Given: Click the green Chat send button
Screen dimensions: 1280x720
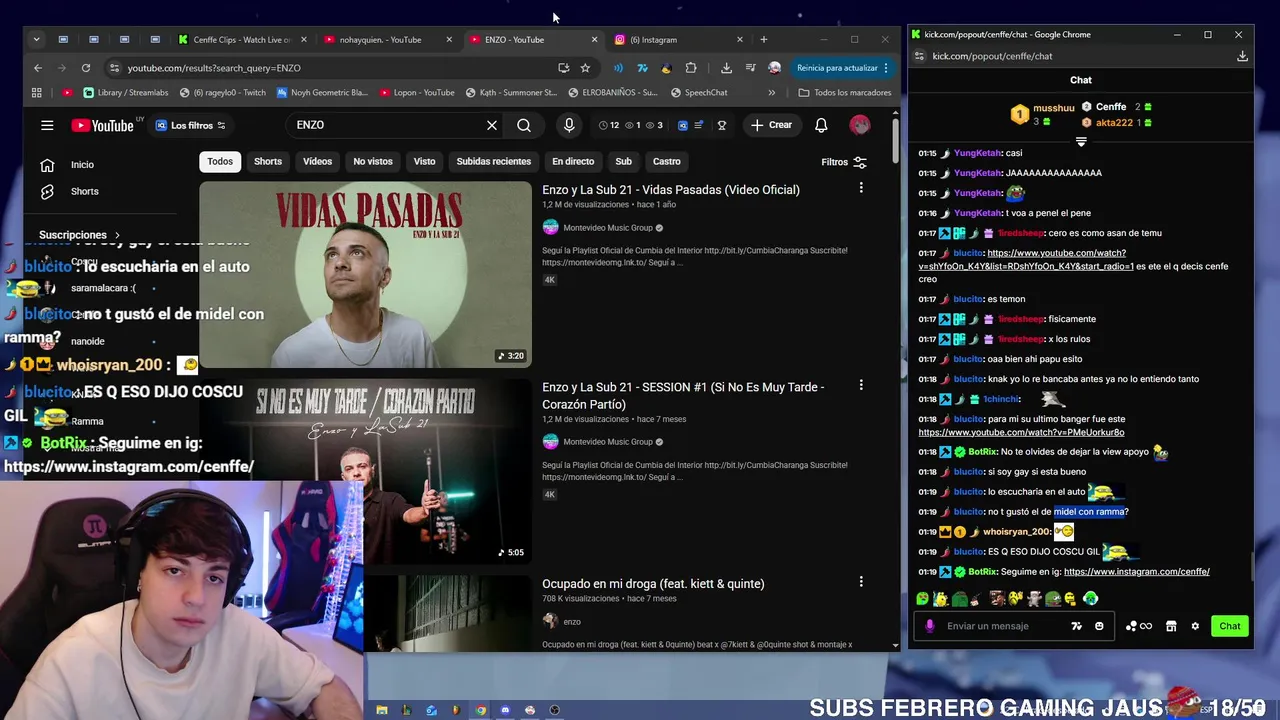Looking at the screenshot, I should 1229,626.
